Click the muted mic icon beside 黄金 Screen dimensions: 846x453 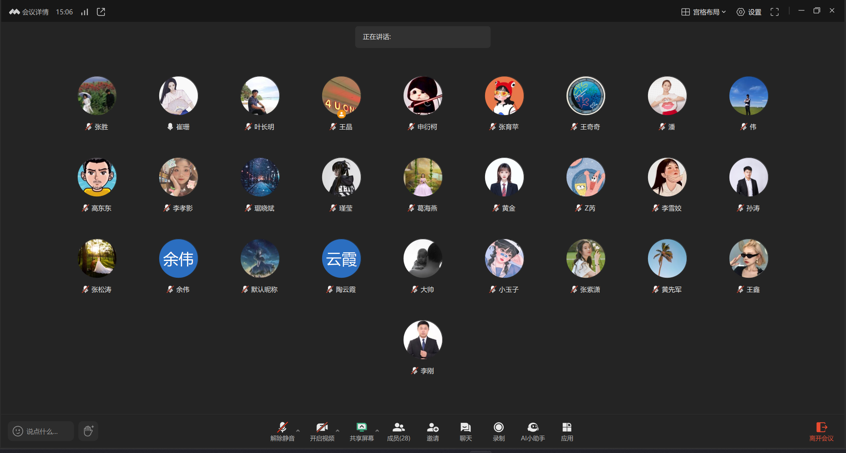[x=496, y=208]
